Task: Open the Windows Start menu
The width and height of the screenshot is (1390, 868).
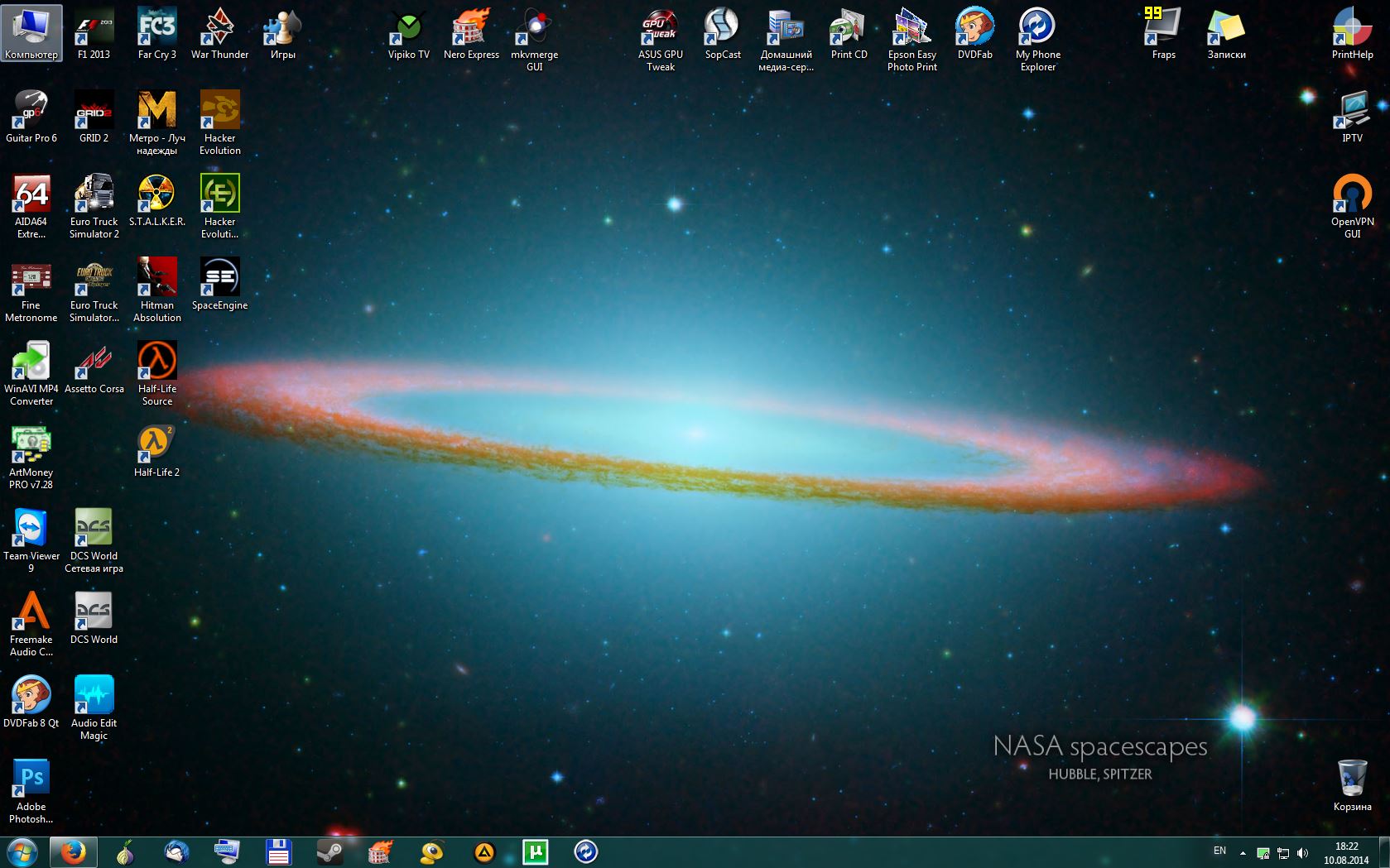Action: (x=22, y=851)
